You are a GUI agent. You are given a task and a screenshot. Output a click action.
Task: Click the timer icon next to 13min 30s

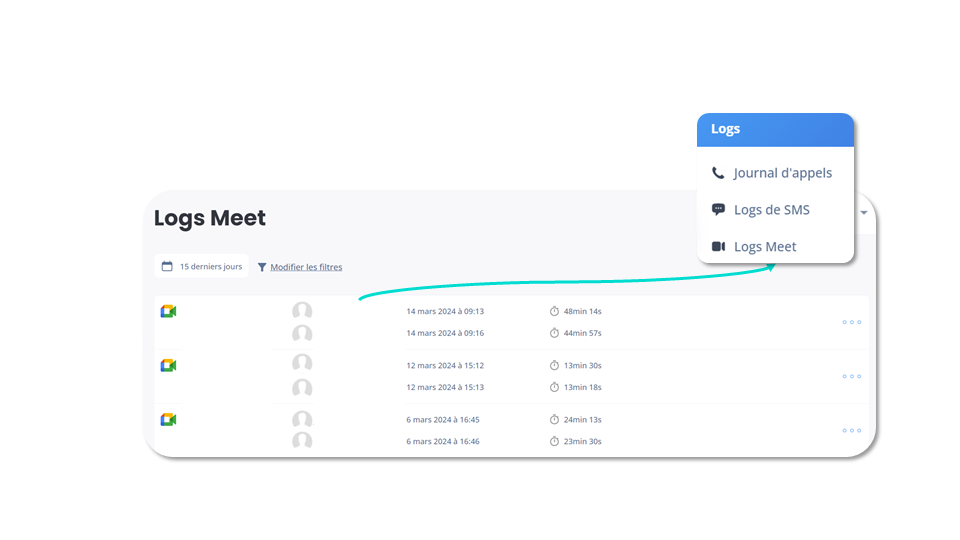[x=554, y=366]
